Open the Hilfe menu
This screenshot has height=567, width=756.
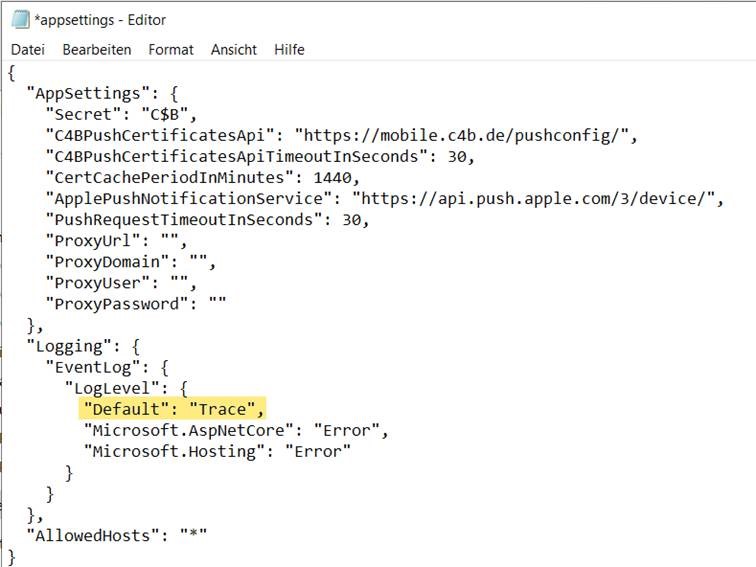click(289, 50)
